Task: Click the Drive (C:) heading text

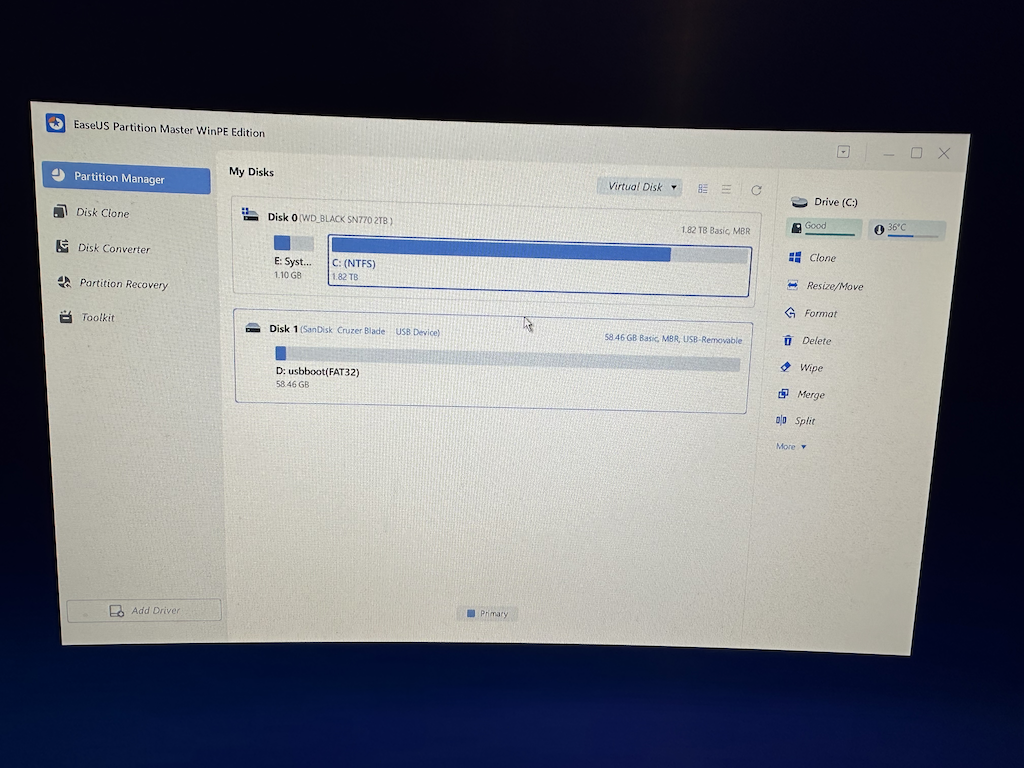Action: [836, 202]
